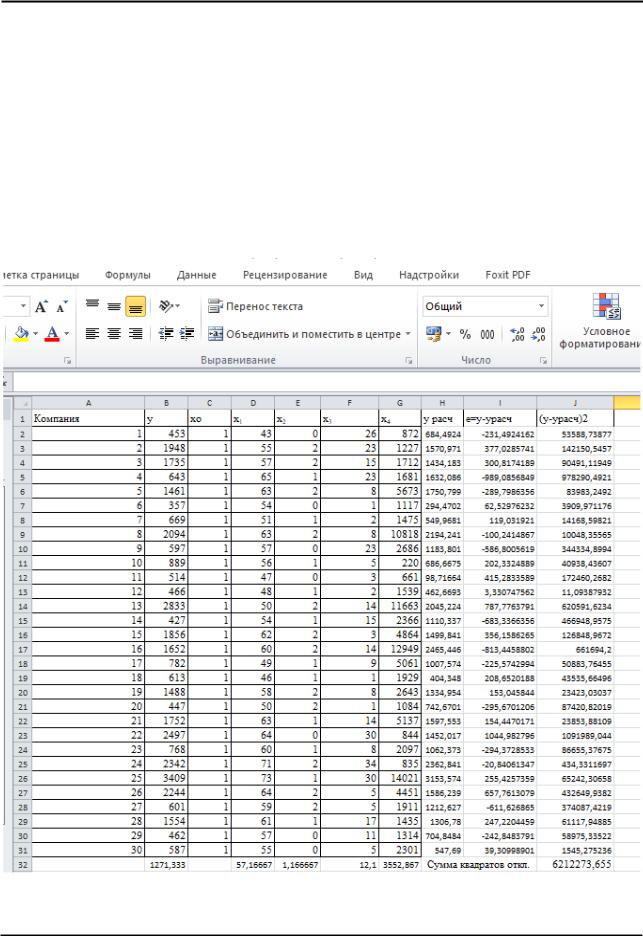This screenshot has width=643, height=936.
Task: Select row 32 header
Action: [22, 865]
